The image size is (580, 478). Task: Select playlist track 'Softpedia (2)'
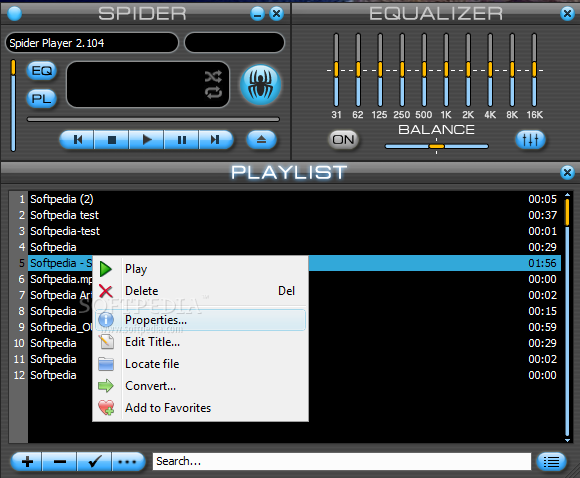294,199
